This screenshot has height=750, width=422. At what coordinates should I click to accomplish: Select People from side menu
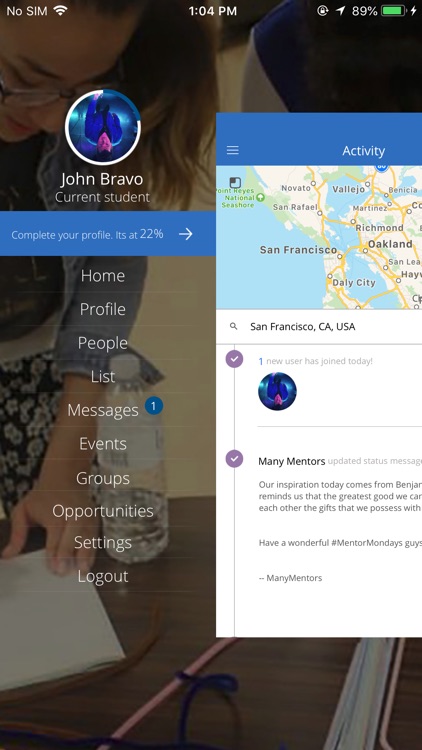click(x=103, y=343)
